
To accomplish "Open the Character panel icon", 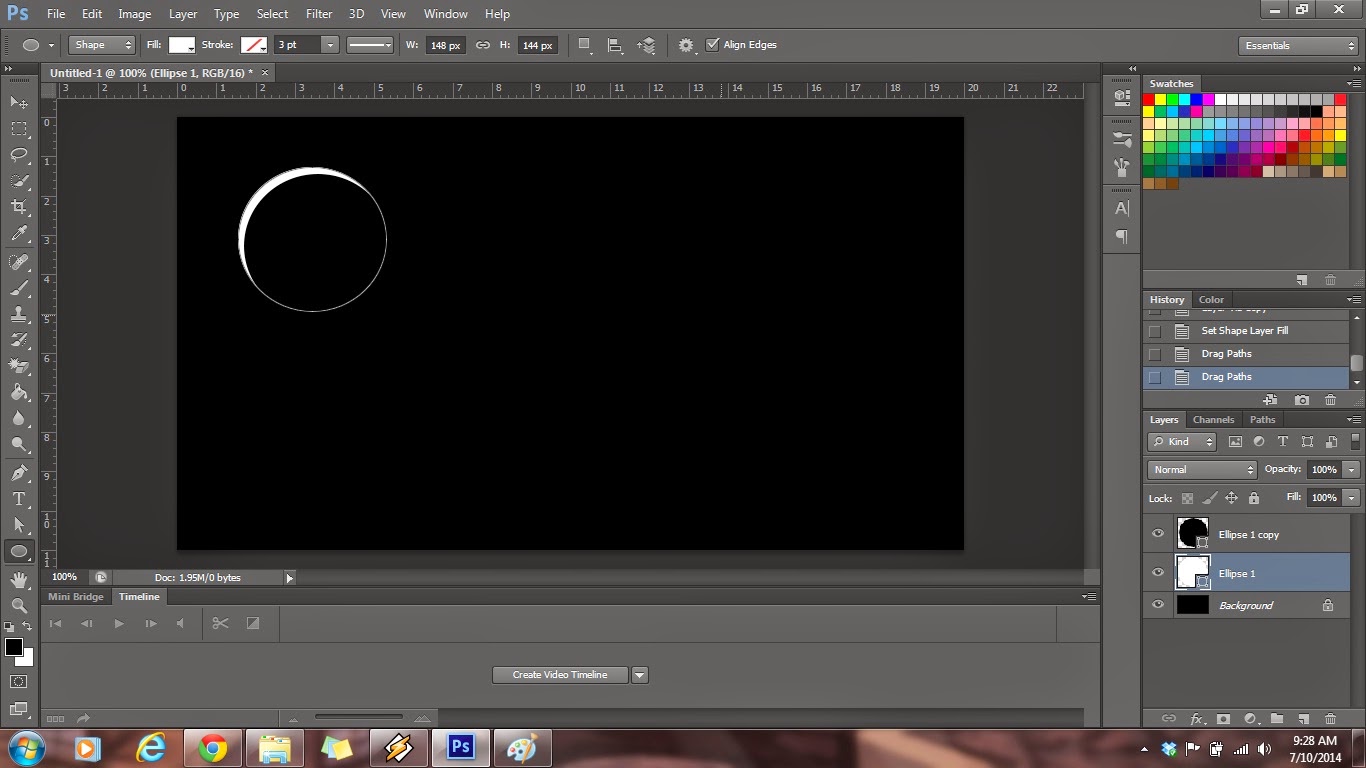I will click(x=1122, y=208).
